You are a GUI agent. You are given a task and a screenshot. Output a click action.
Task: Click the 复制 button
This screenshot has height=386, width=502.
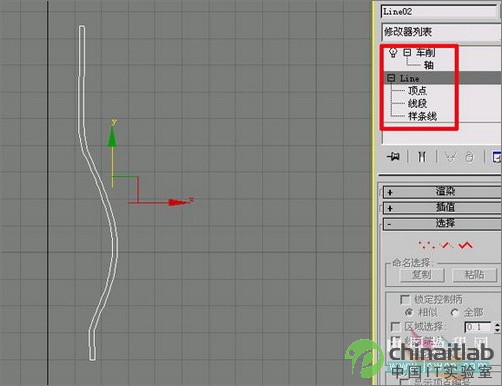click(x=422, y=275)
